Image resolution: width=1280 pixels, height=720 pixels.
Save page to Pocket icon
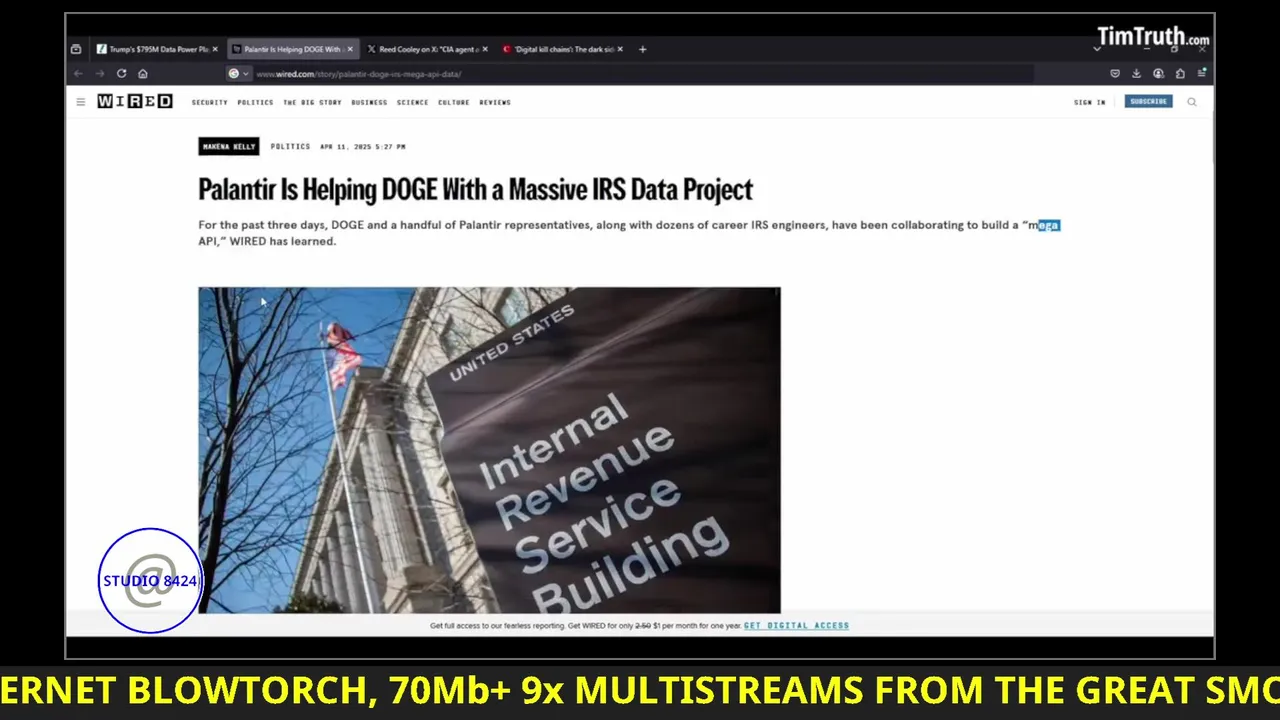tap(1115, 73)
